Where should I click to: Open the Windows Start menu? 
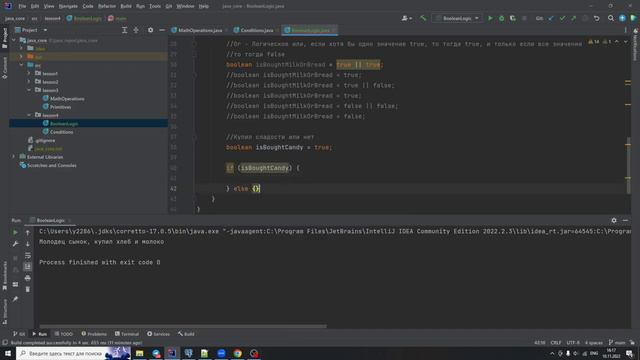[x=8, y=353]
